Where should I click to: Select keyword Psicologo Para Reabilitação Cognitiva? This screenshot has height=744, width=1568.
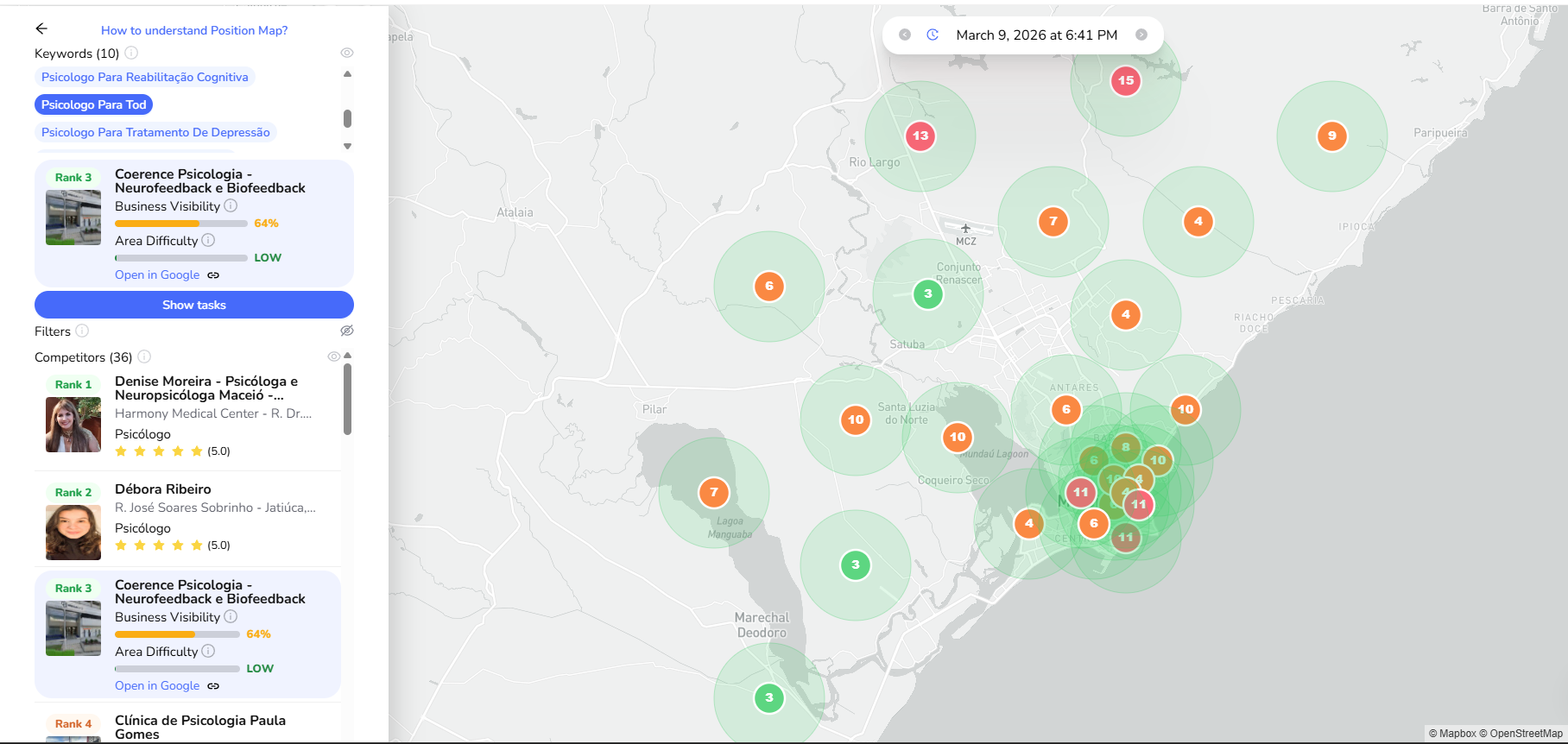[x=145, y=77]
